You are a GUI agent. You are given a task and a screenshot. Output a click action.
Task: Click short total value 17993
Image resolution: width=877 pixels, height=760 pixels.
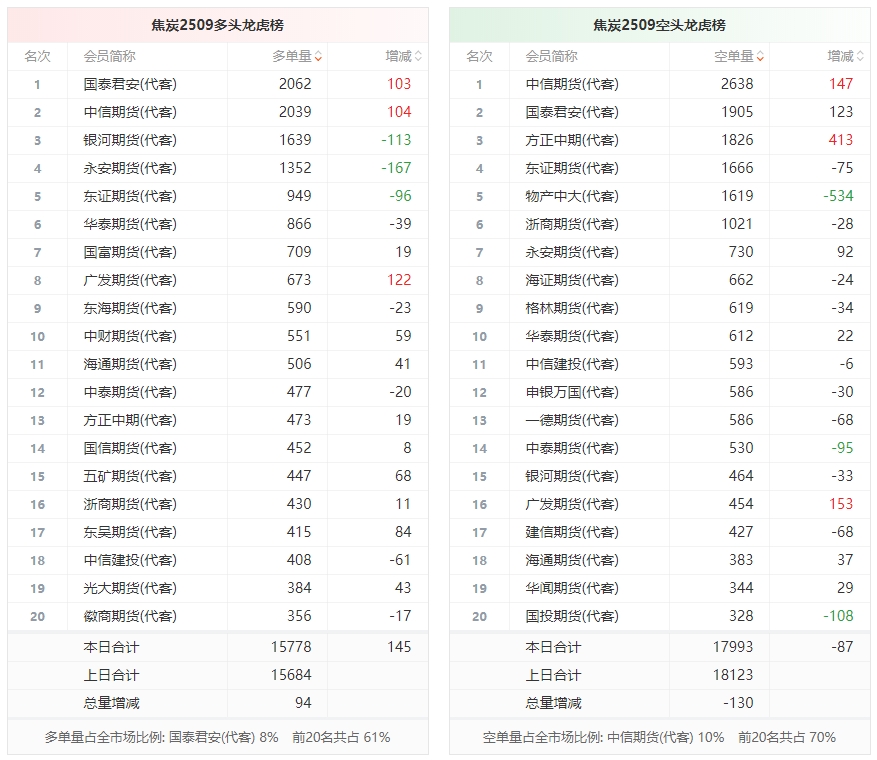coord(733,647)
